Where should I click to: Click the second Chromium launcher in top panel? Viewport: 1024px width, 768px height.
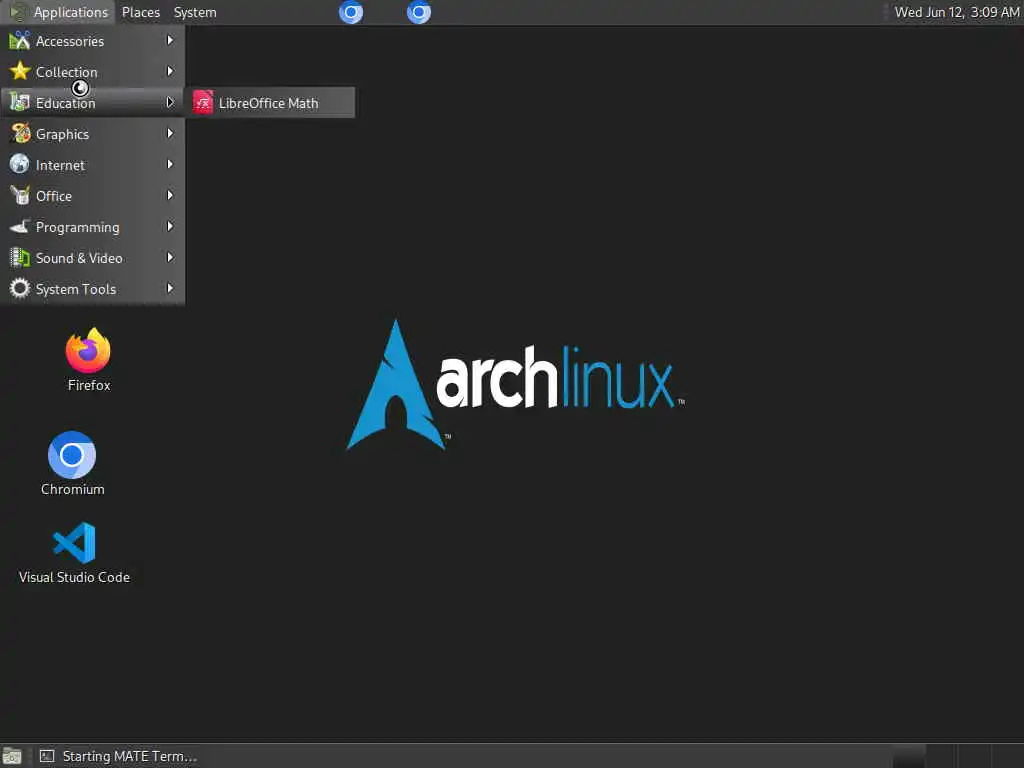tap(419, 12)
